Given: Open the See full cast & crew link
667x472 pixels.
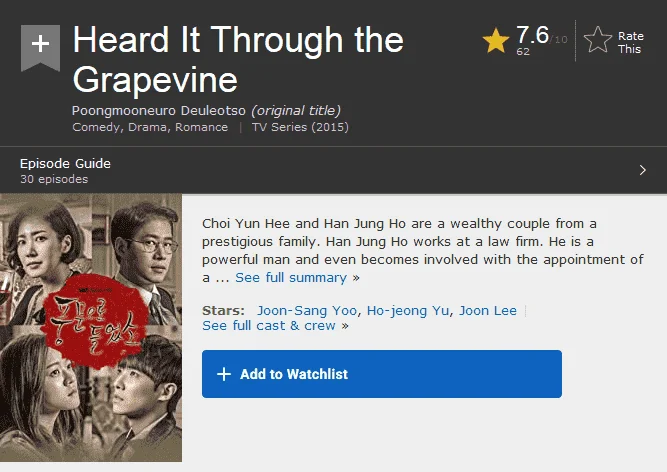Looking at the screenshot, I should coord(275,326).
